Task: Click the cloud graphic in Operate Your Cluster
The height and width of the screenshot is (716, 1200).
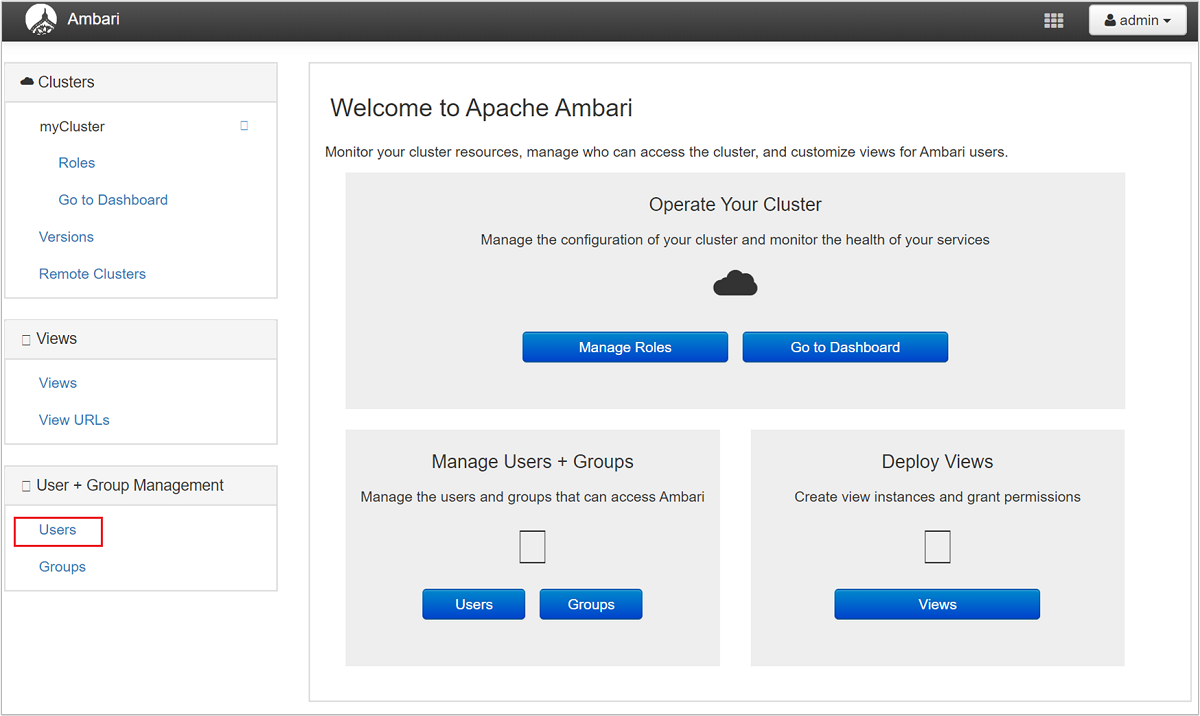Action: click(x=735, y=283)
